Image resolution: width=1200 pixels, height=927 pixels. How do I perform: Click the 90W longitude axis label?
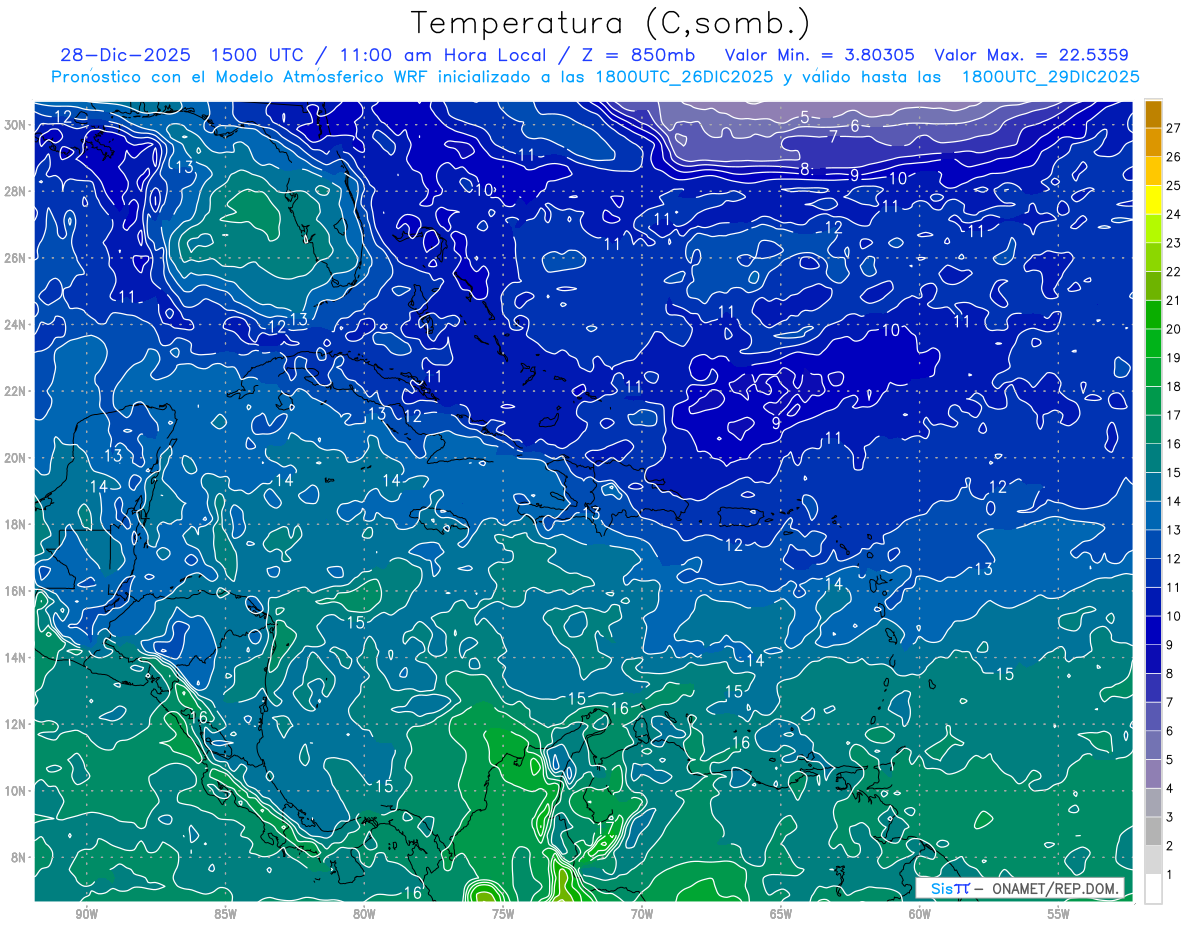86,914
